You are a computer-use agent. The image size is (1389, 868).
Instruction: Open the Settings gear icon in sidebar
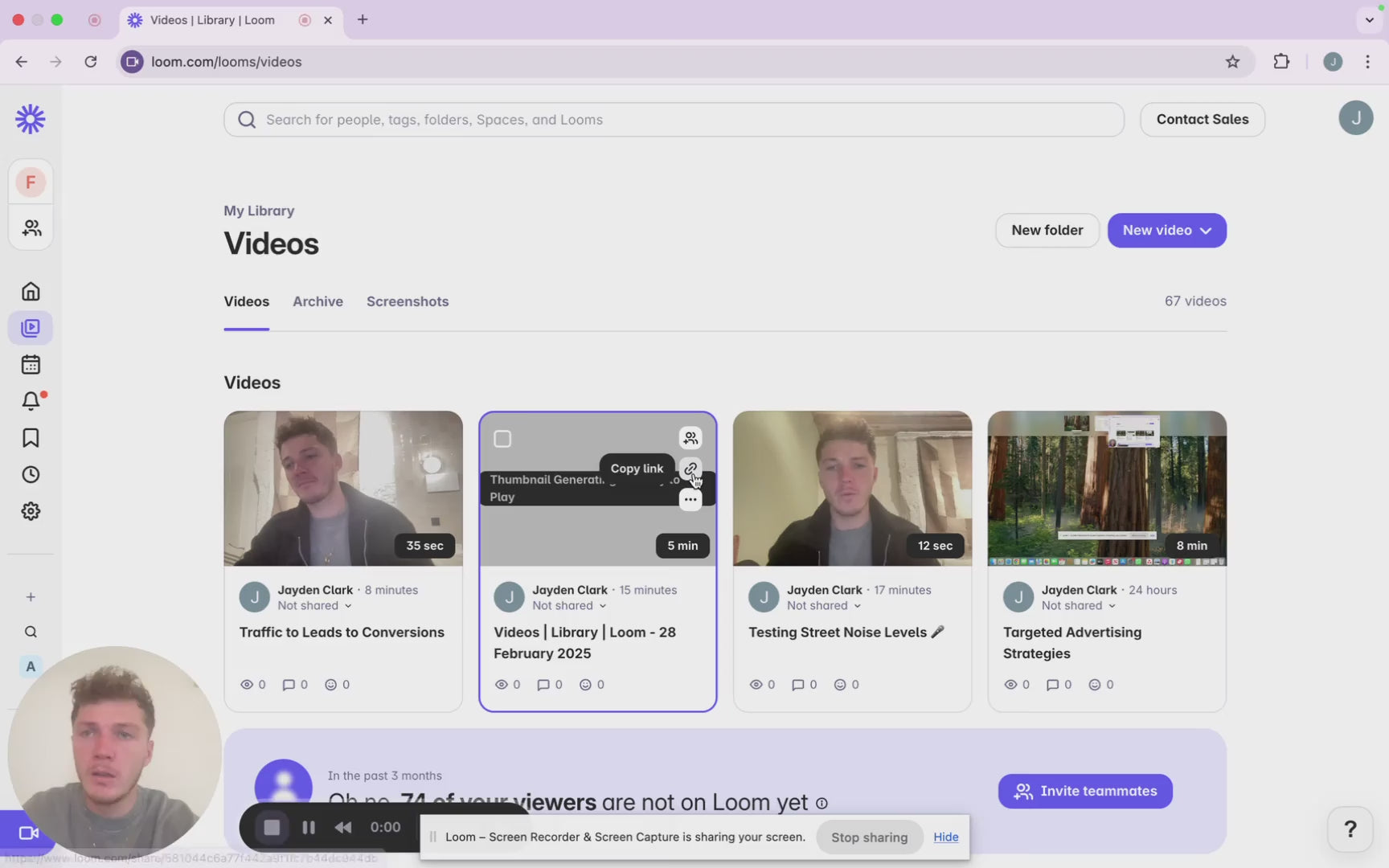[31, 511]
